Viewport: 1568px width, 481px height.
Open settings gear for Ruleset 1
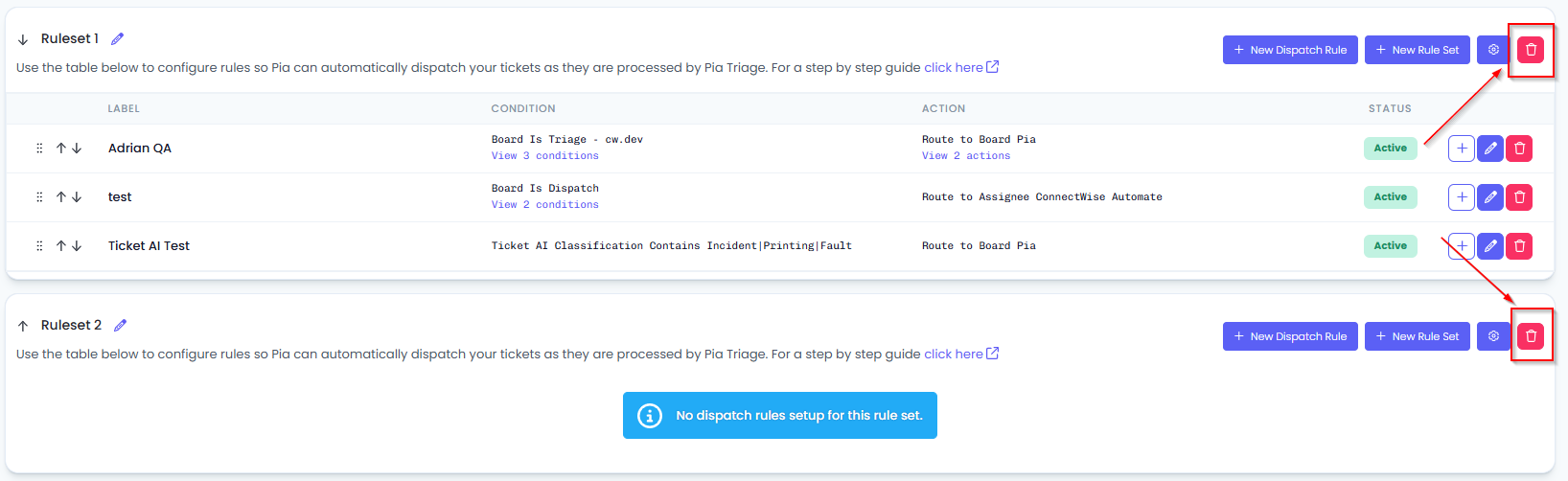(x=1493, y=50)
